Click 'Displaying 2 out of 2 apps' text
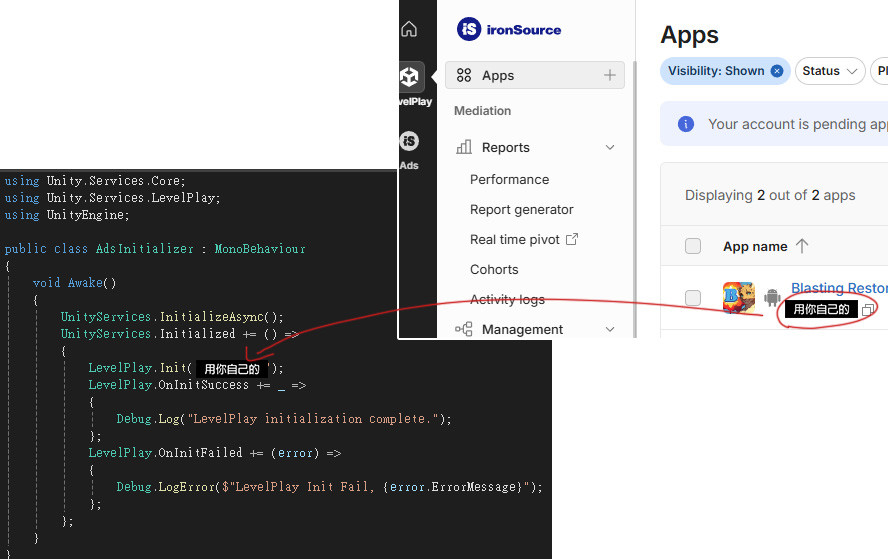 (x=770, y=195)
